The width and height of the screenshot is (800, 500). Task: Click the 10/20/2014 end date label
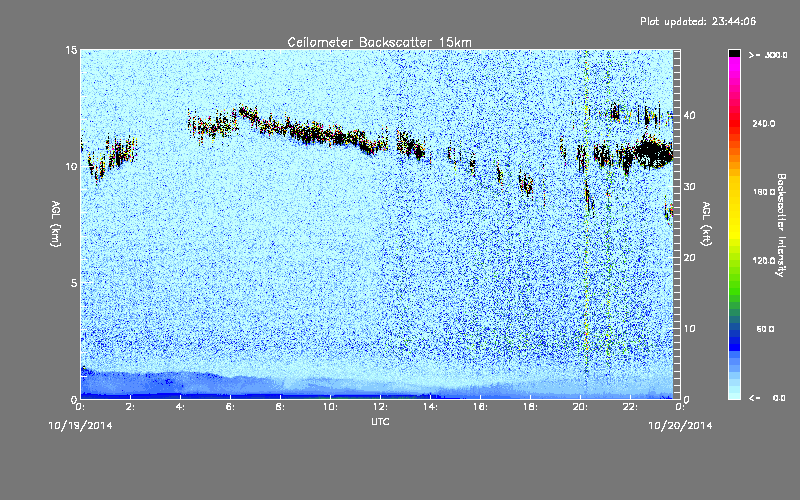[680, 426]
